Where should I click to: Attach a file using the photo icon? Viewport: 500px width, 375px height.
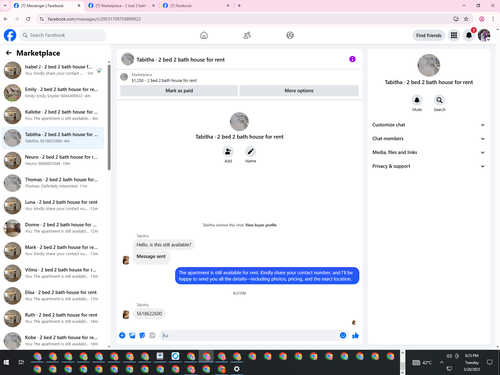[x=132, y=335]
